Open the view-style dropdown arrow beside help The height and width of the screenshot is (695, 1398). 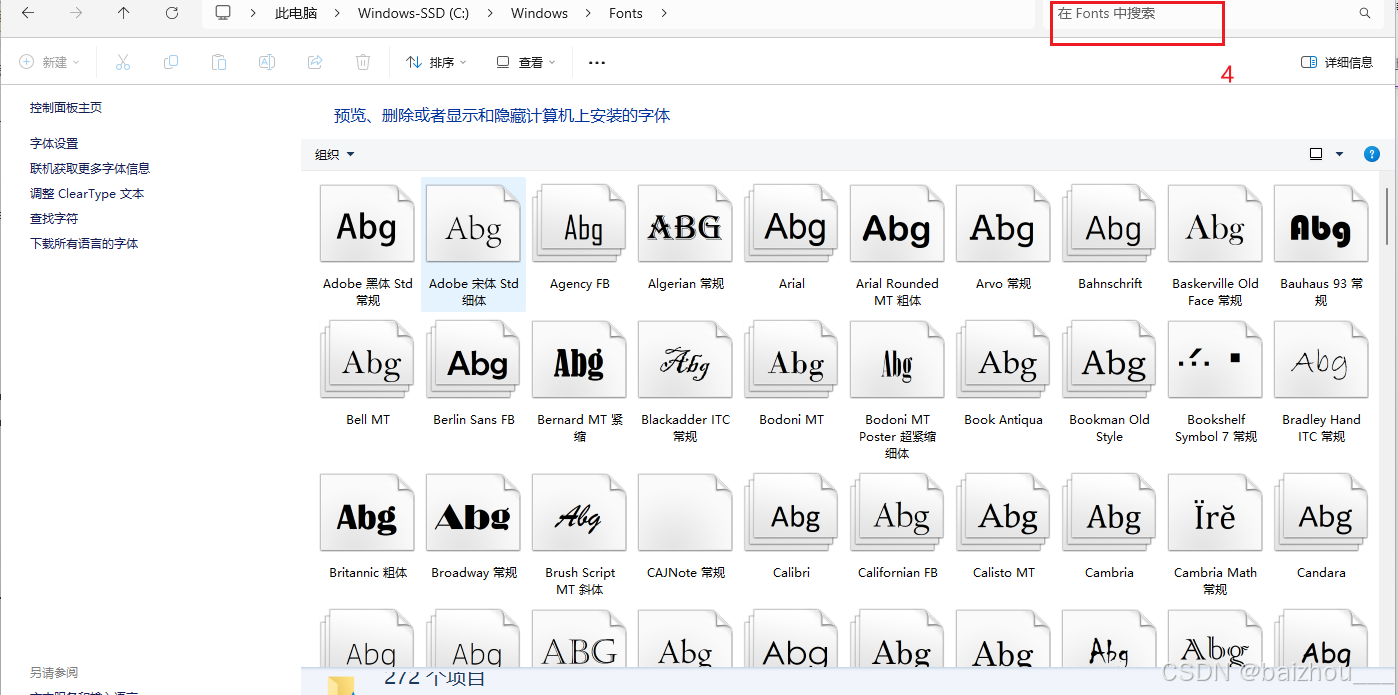pos(1340,154)
